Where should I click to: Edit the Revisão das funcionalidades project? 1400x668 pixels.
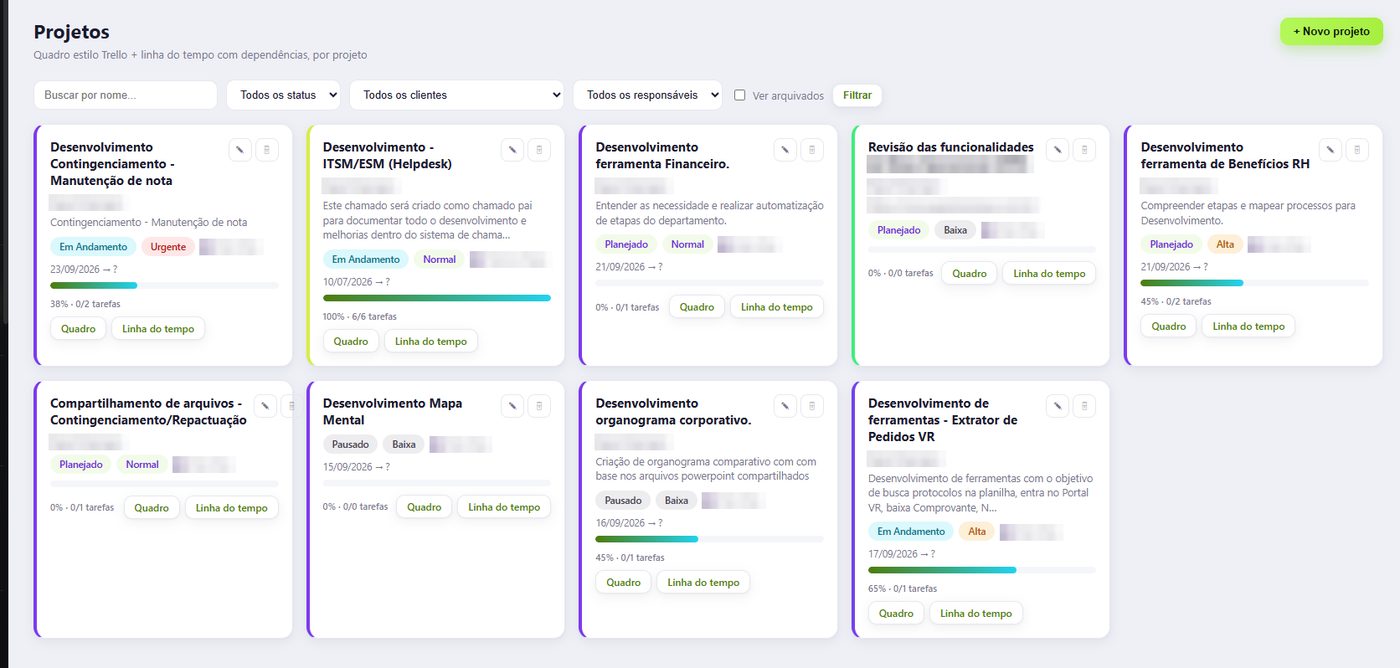(1057, 150)
